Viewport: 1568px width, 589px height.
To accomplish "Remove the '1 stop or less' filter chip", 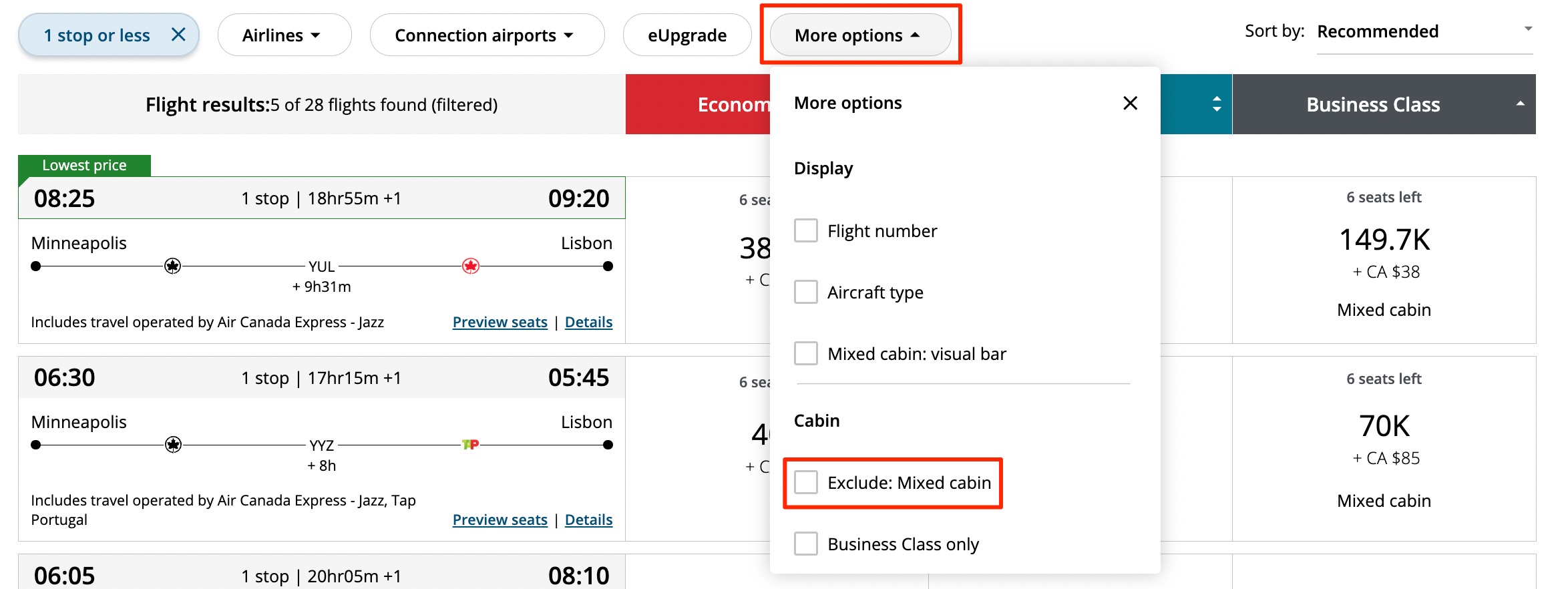I will point(178,35).
